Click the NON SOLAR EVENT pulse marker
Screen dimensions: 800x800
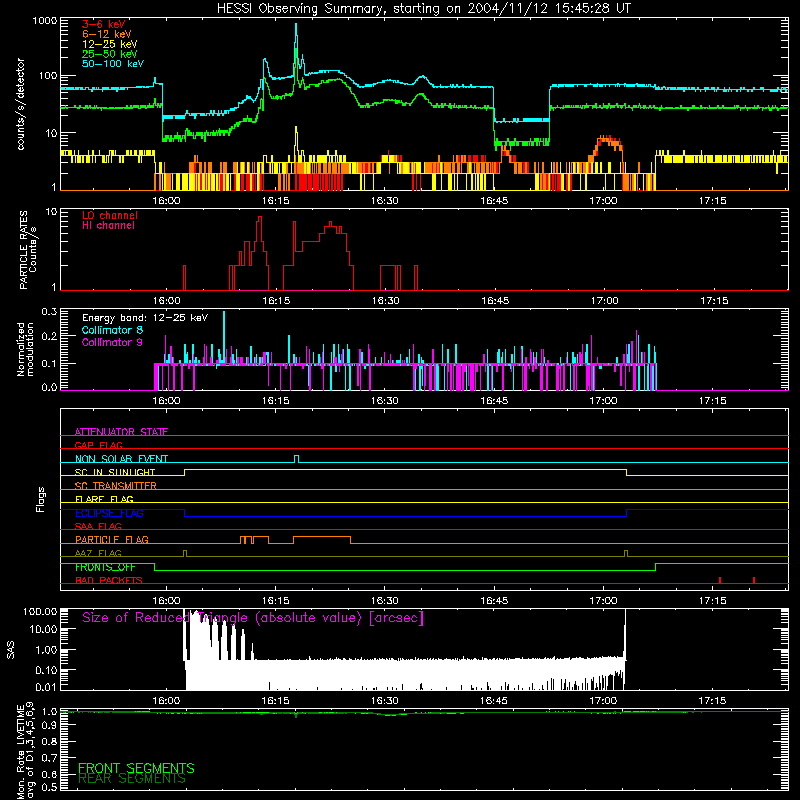296,459
